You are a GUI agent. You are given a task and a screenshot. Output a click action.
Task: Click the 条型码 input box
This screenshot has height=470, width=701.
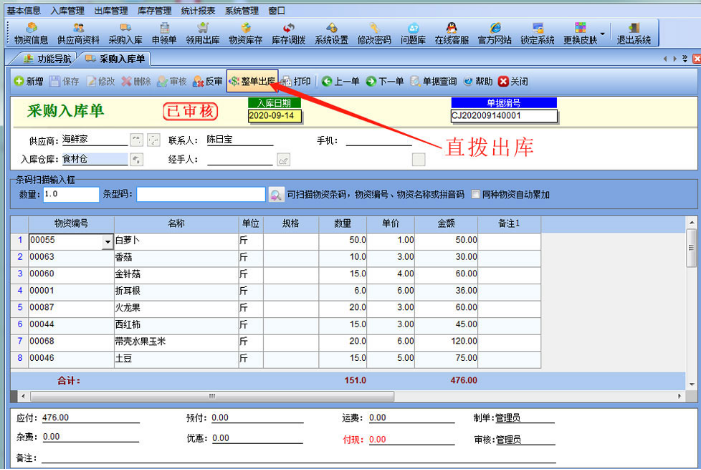pos(201,194)
